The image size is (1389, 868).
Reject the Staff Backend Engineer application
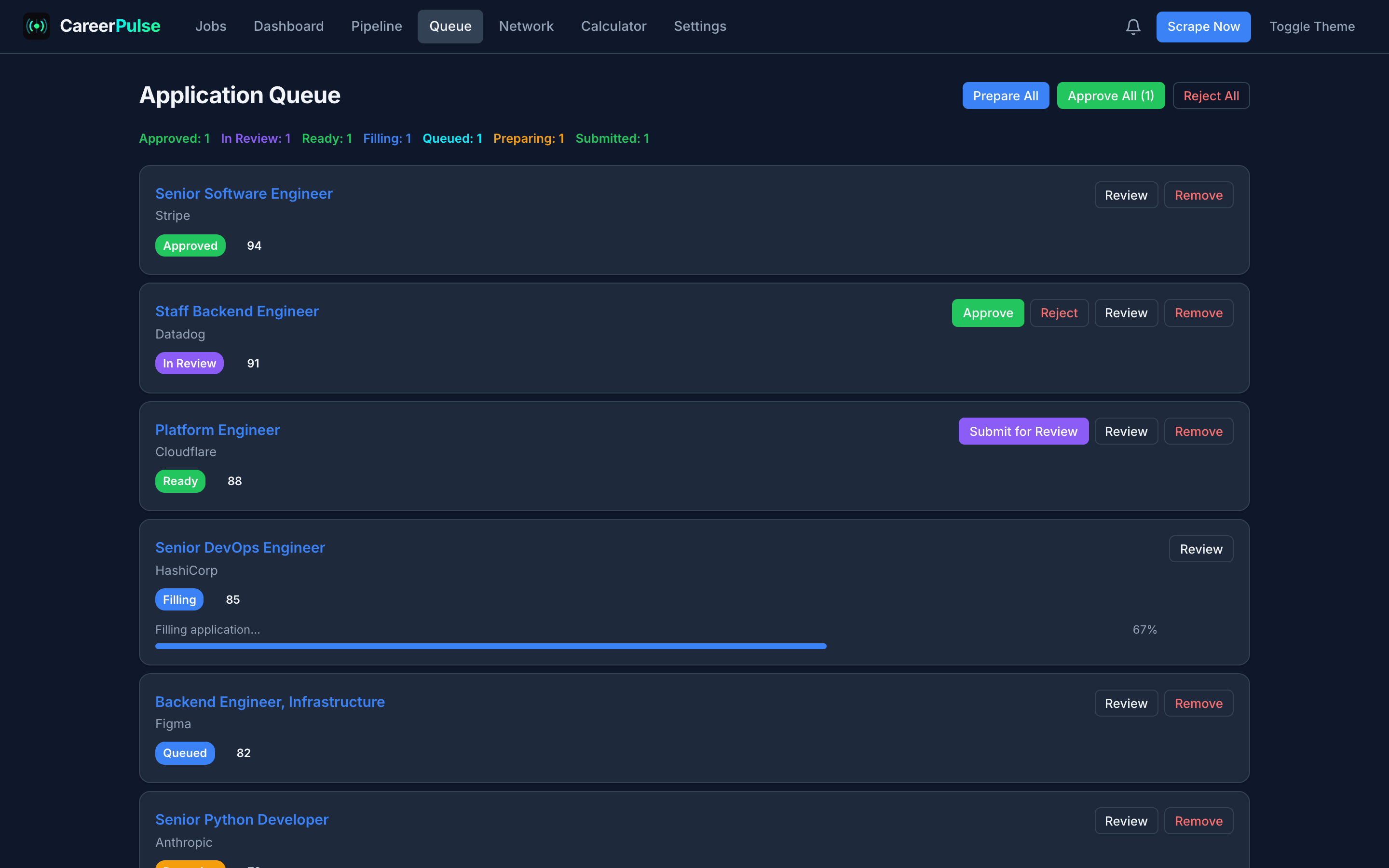tap(1059, 313)
